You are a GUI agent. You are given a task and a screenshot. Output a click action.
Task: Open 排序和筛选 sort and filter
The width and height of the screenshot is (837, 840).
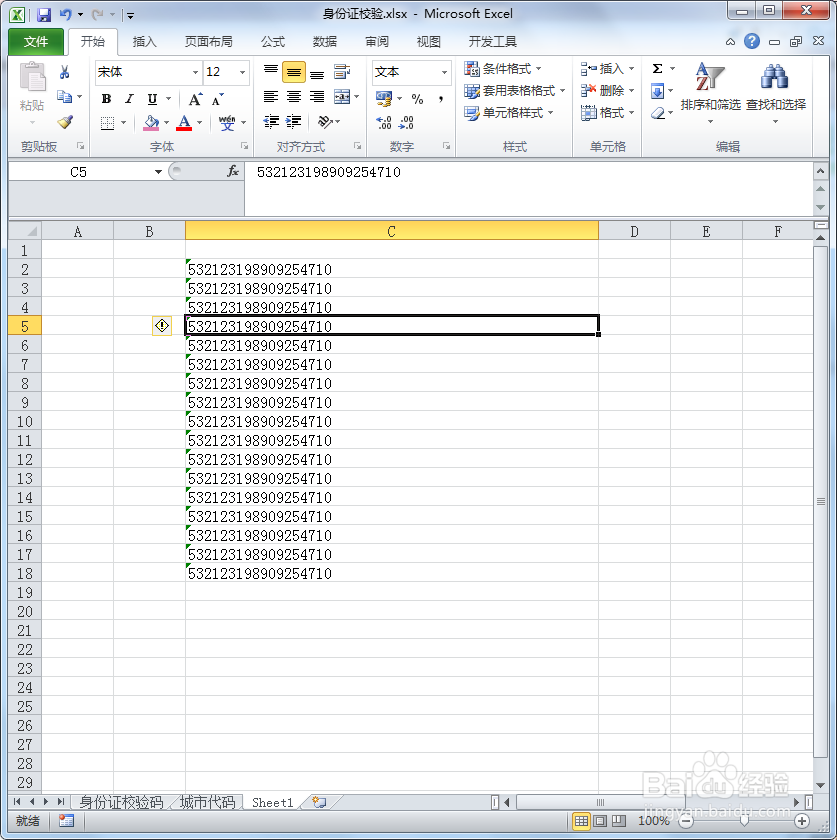(x=711, y=92)
